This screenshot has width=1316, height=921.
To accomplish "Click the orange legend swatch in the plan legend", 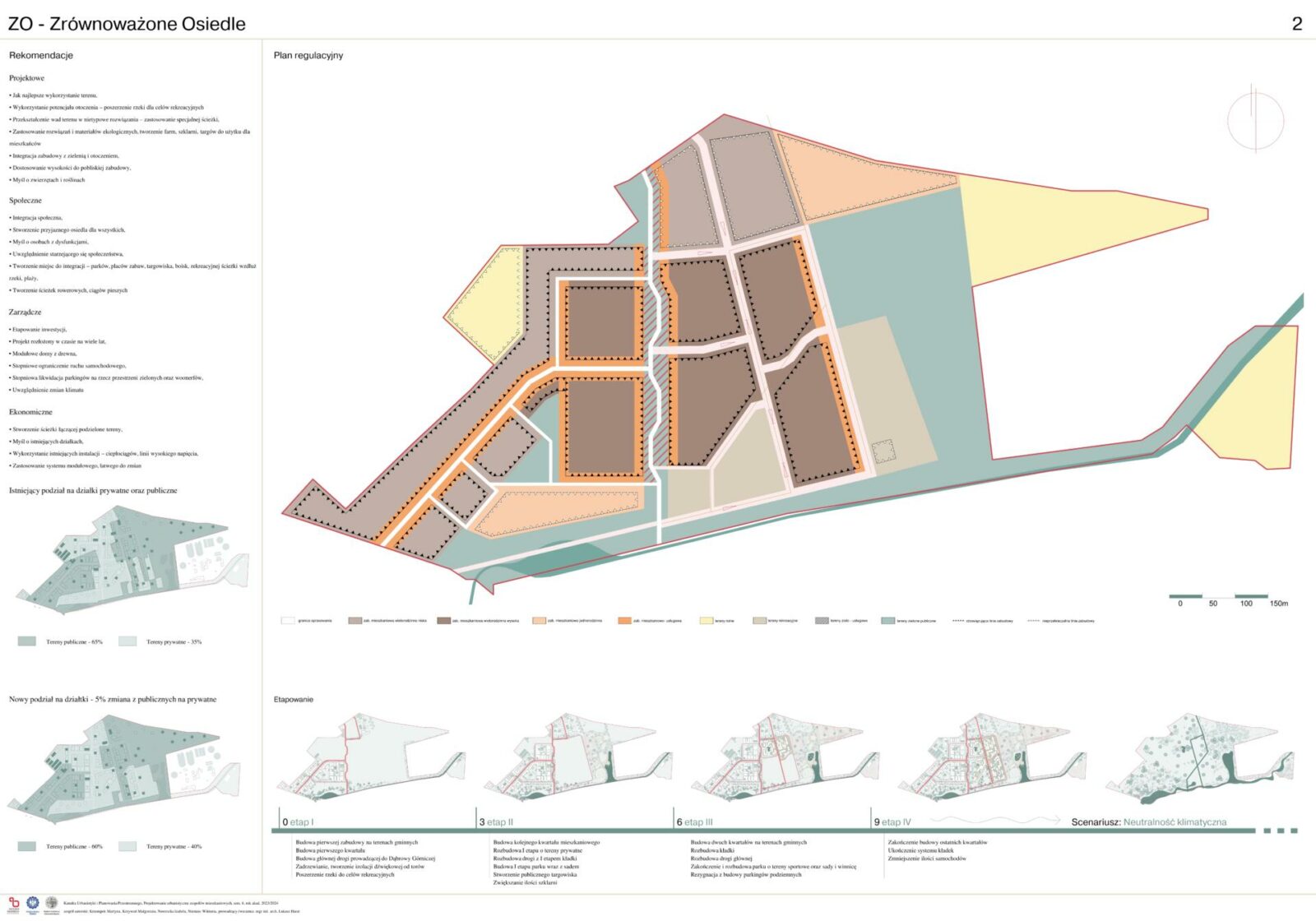I will (624, 621).
